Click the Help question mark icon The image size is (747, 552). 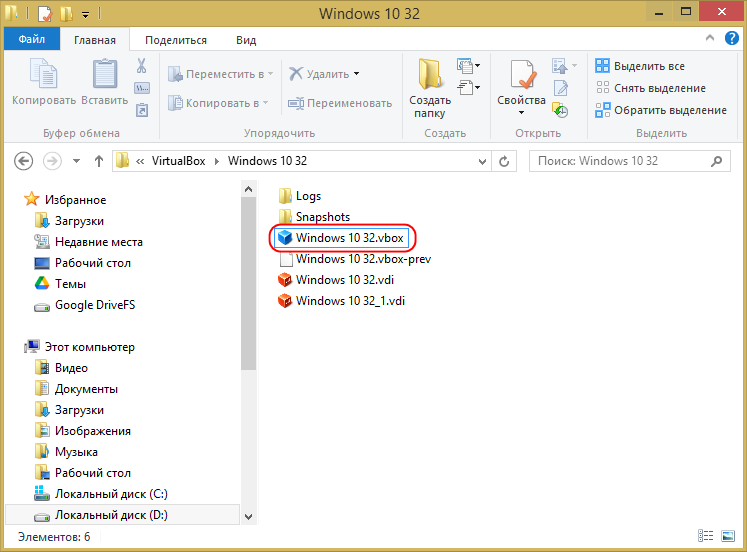pyautogui.click(x=732, y=38)
